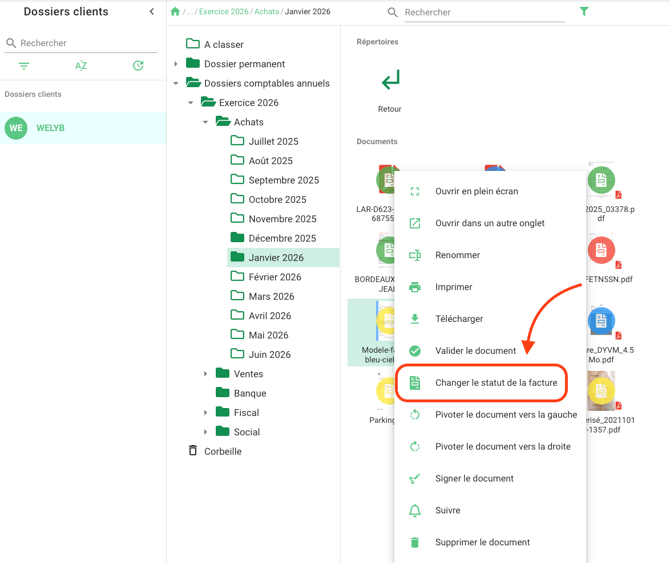Viewport: 670px width, 563px height.
Task: Click Achats in the breadcrumb path
Action: pos(266,12)
